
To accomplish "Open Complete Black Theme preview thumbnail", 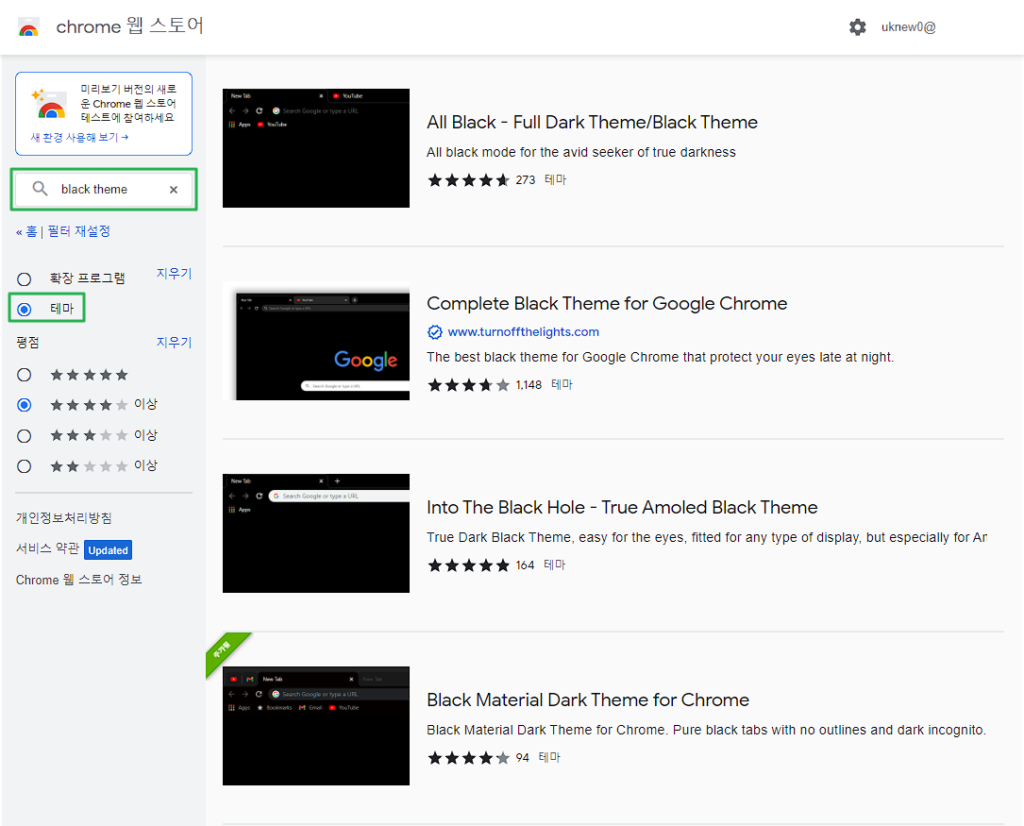I will coord(316,341).
